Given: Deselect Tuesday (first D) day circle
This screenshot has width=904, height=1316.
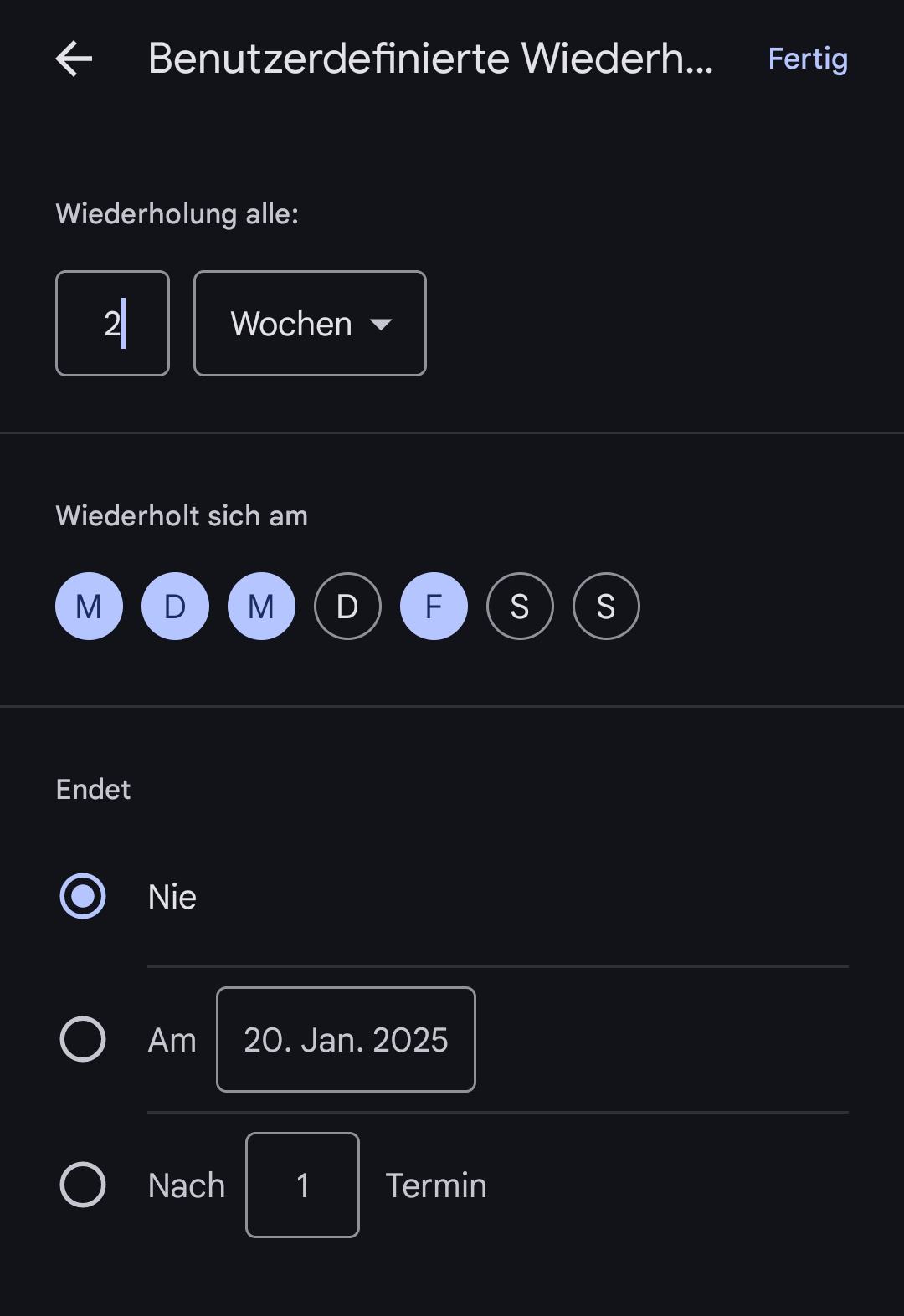Looking at the screenshot, I should click(x=175, y=607).
